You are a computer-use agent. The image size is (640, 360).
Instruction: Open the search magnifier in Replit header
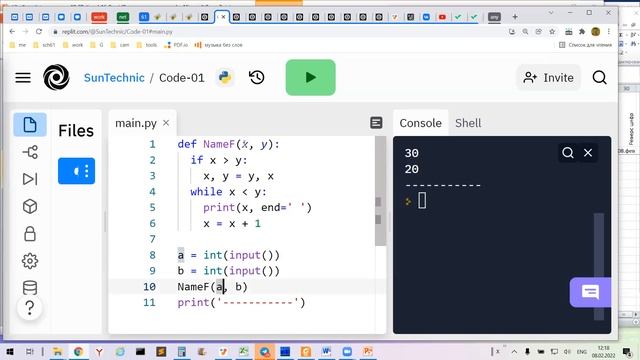point(599,77)
